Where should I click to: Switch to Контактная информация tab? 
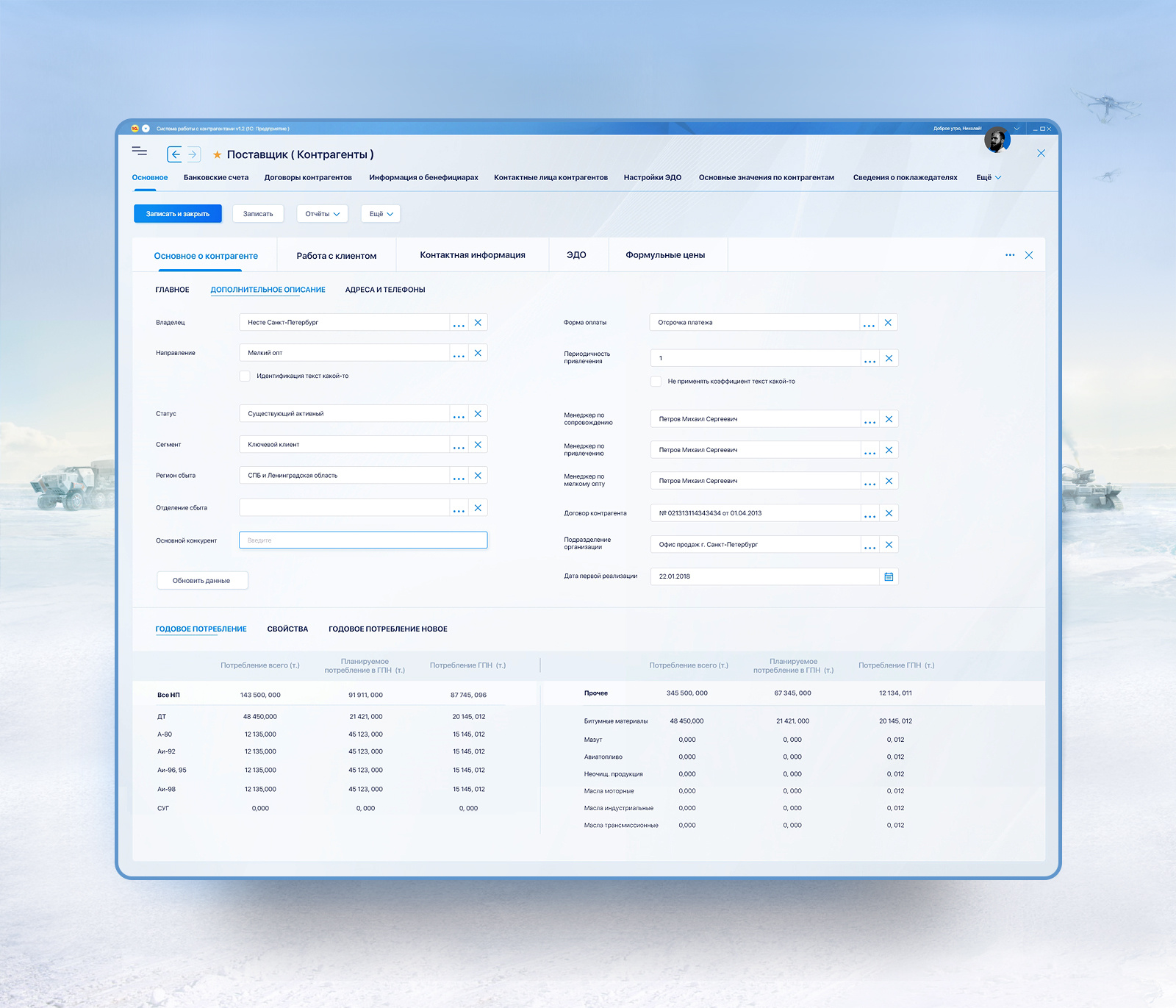point(473,255)
